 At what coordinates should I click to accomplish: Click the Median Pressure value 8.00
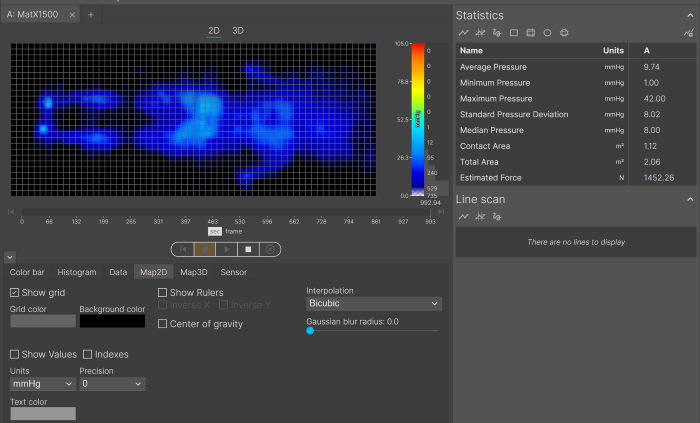coord(651,130)
